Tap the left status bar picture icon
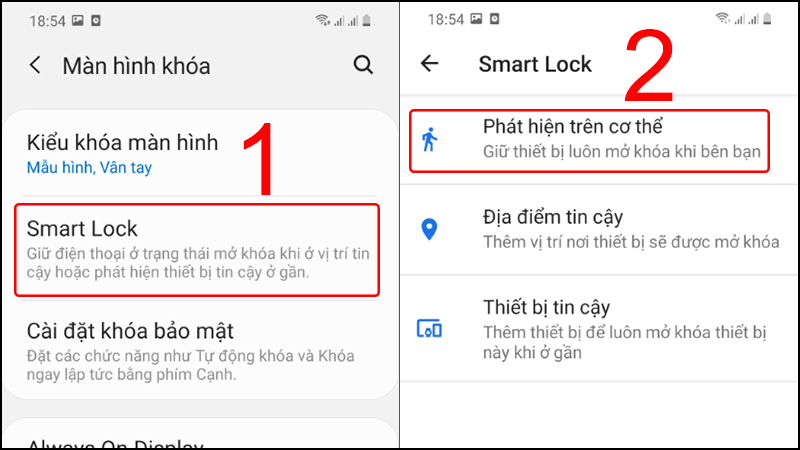This screenshot has width=800, height=450. [78, 20]
